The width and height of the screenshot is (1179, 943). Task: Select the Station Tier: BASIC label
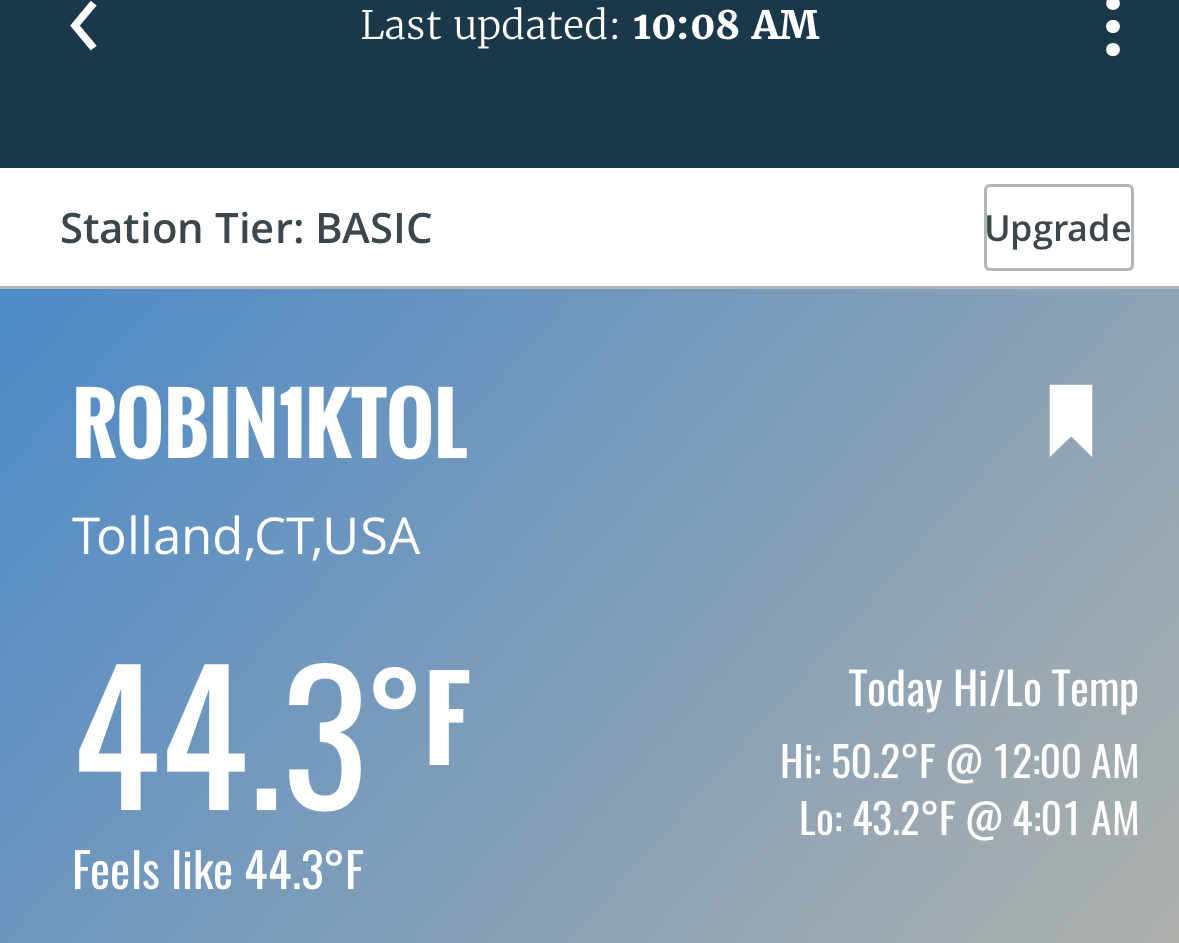tap(246, 228)
